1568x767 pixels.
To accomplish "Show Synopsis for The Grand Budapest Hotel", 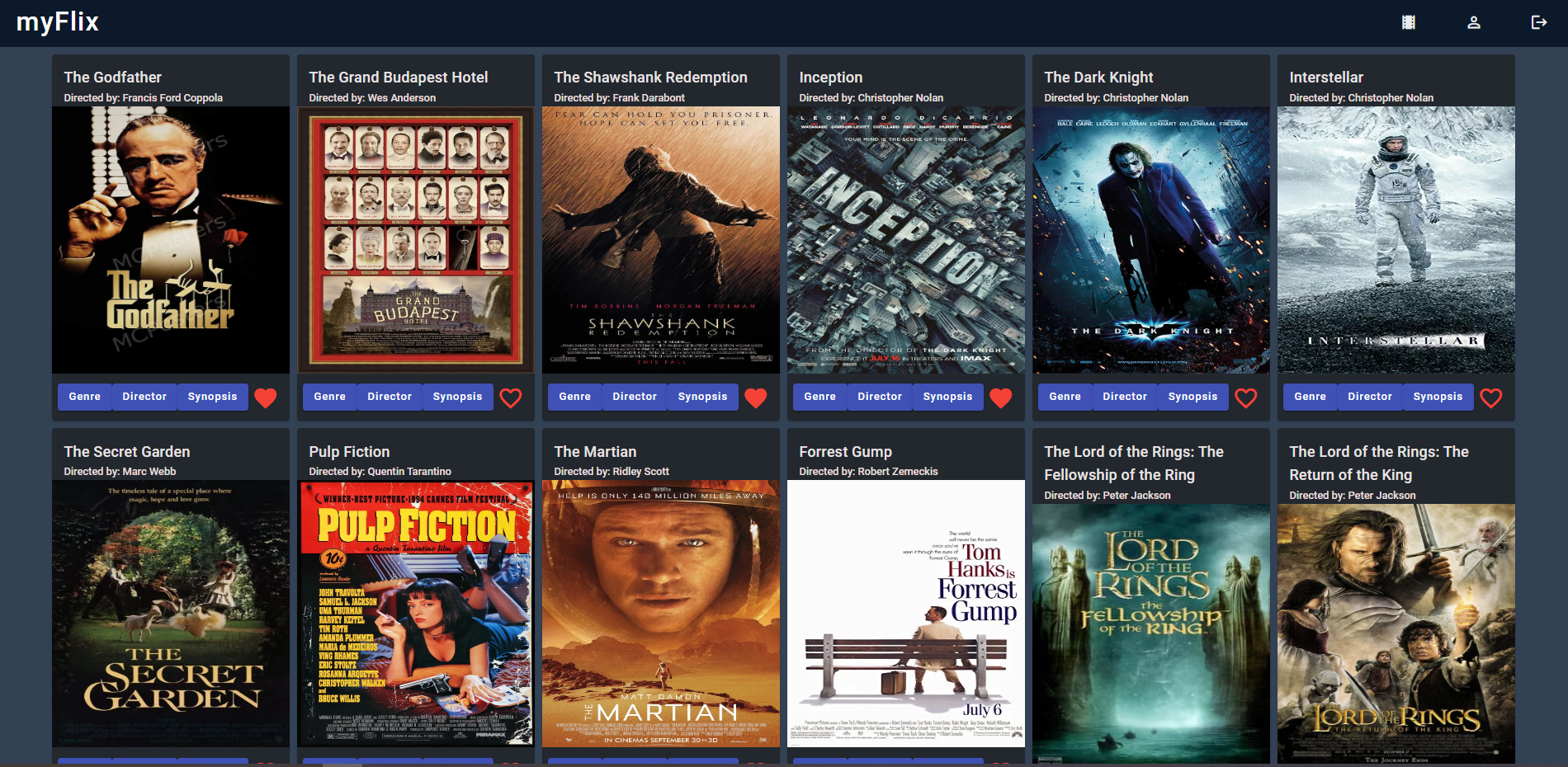I will (x=457, y=397).
